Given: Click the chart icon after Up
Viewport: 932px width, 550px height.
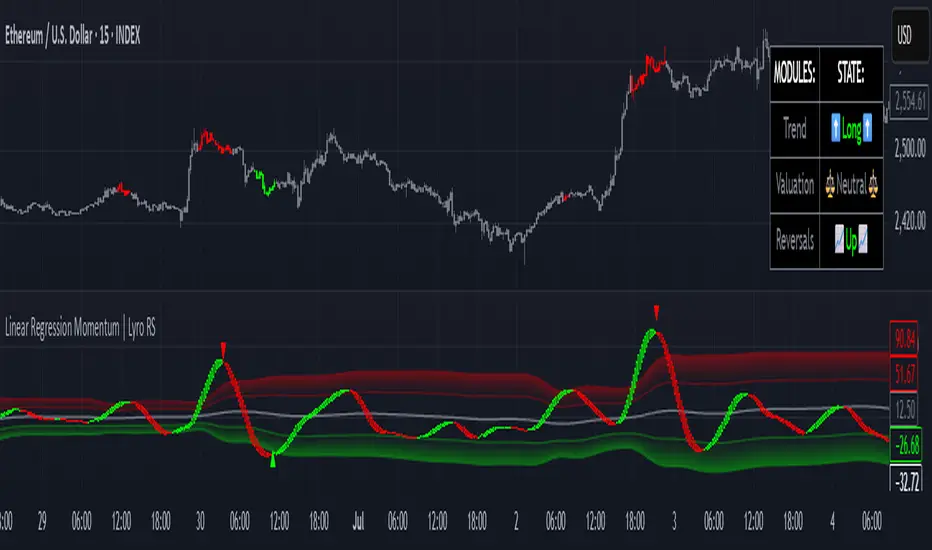Looking at the screenshot, I should click(x=862, y=240).
